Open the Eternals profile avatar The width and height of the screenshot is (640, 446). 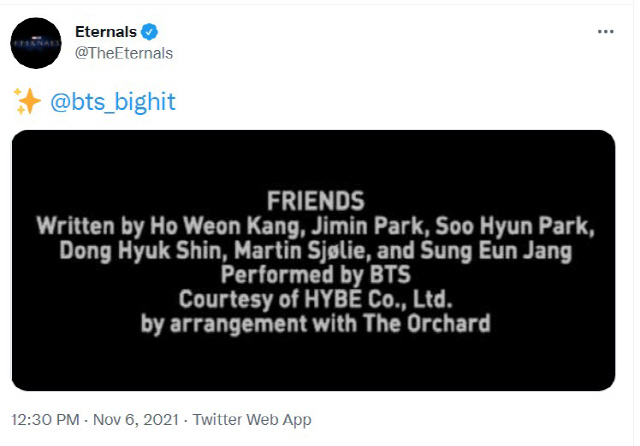pos(38,43)
